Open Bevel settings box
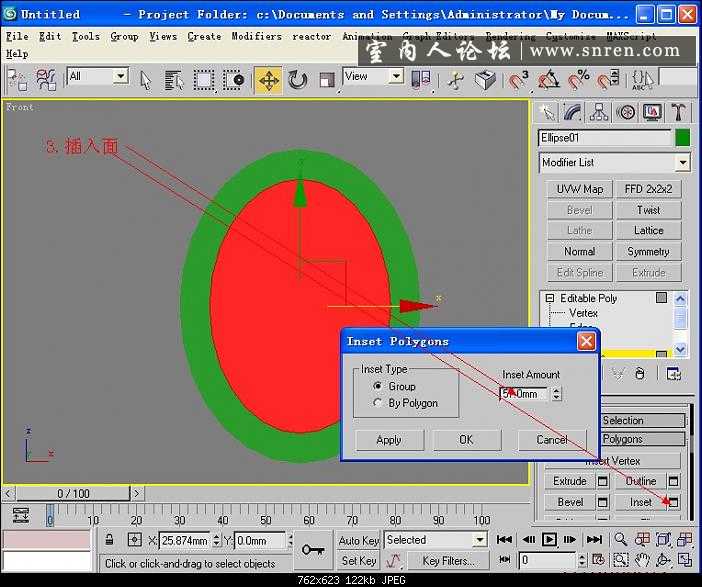This screenshot has width=702, height=587. click(x=603, y=502)
